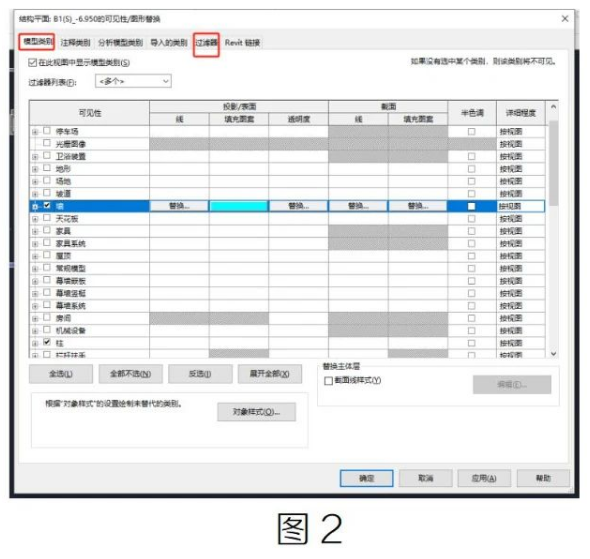Screen dimensions: 590x559
Task: Click 替换 for 墙 projection line
Action: tap(179, 206)
